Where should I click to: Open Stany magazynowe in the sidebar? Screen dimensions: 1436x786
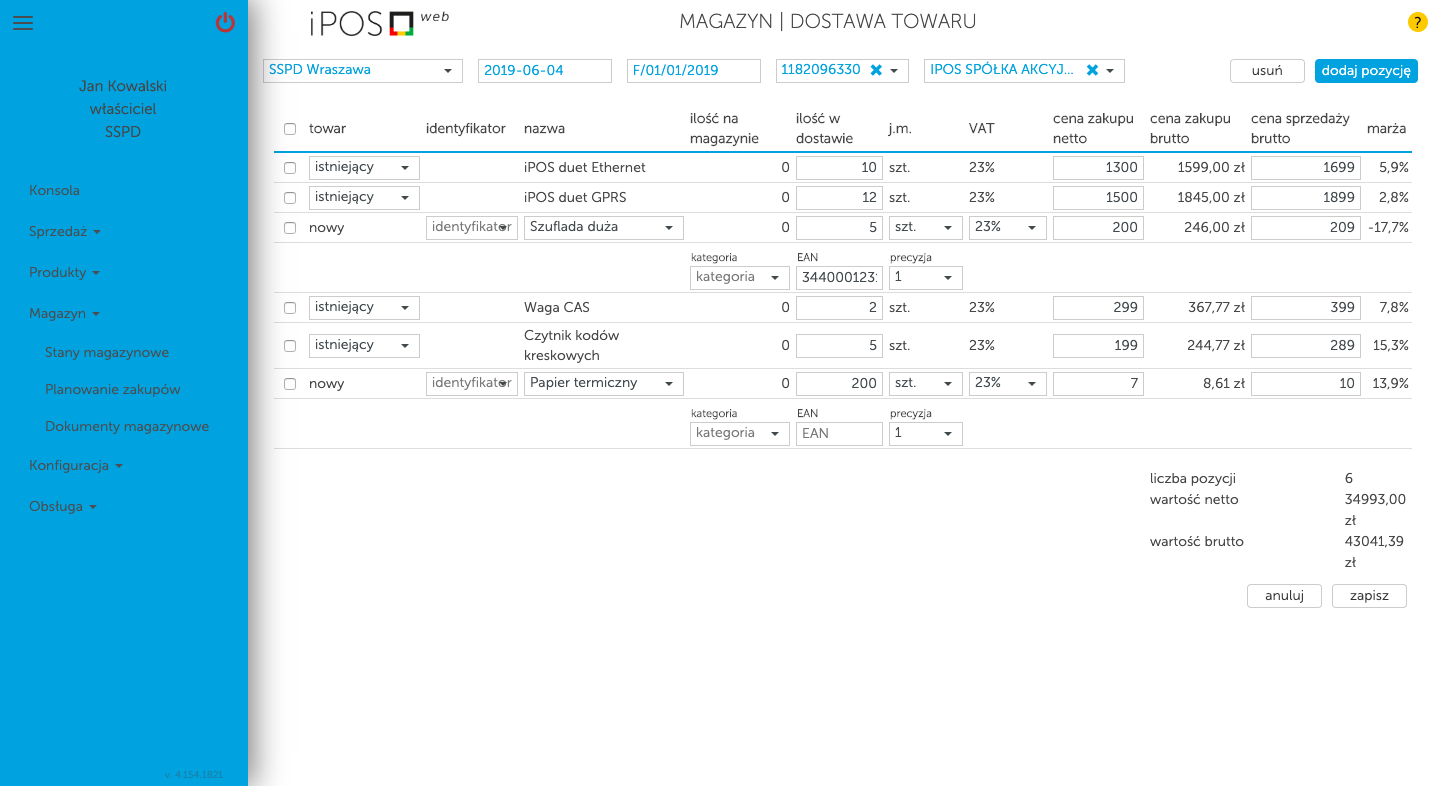pos(107,352)
